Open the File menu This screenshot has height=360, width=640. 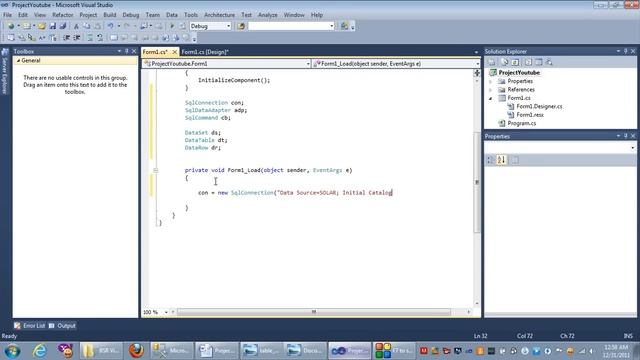pos(7,15)
